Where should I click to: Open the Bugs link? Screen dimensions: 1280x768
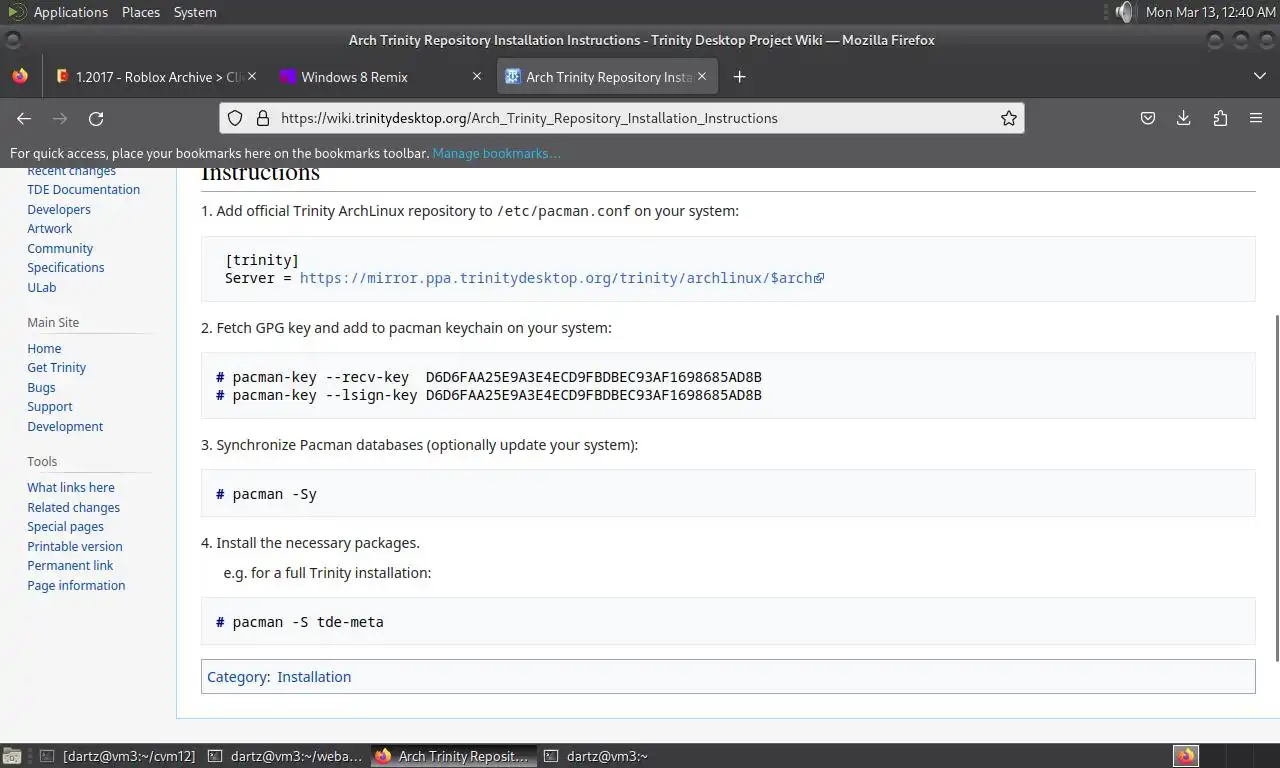point(41,388)
